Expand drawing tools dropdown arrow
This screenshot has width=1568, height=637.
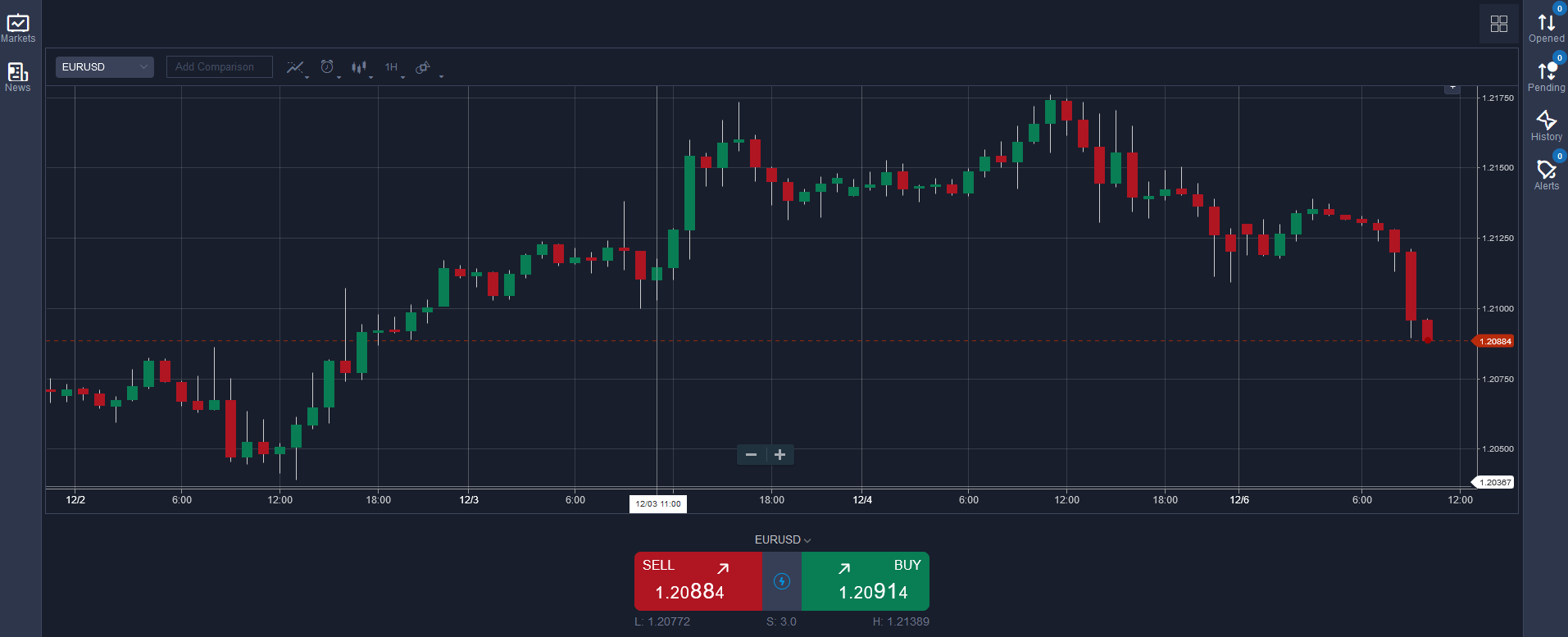click(441, 77)
